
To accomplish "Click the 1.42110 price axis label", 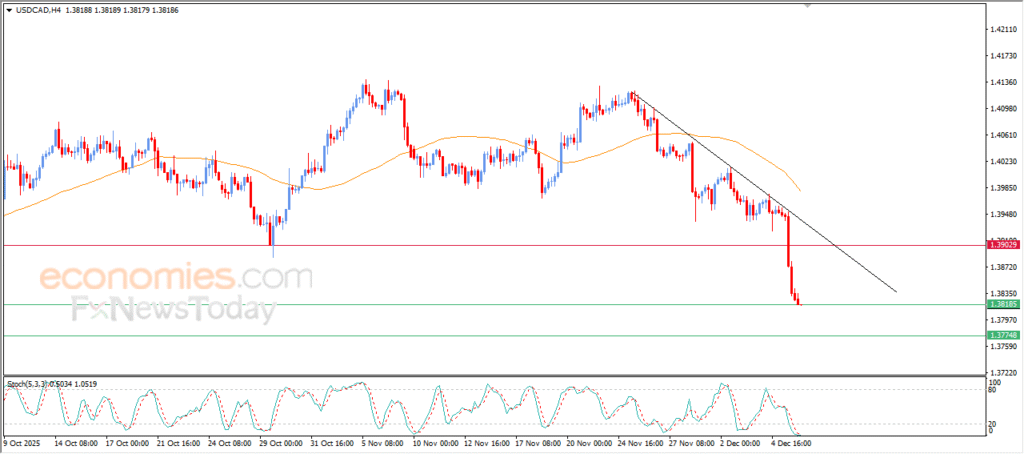I will 1001,30.
